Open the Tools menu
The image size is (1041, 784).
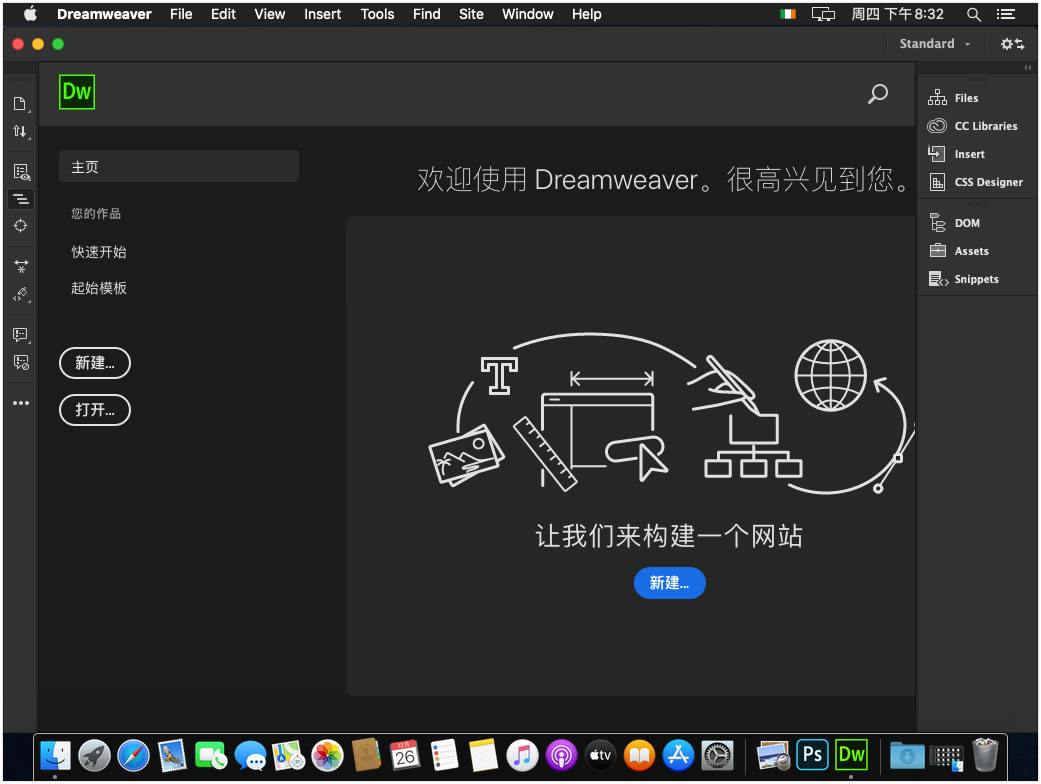pyautogui.click(x=377, y=14)
